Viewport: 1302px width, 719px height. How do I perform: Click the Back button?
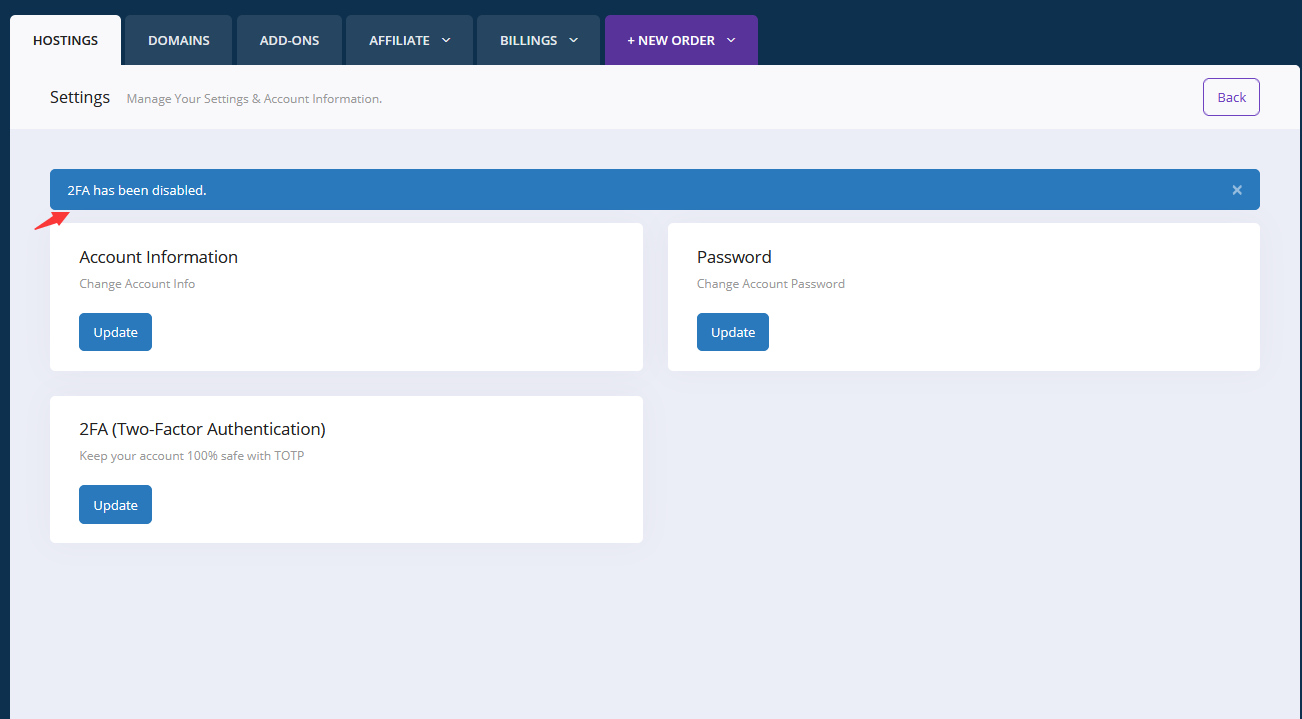point(1231,97)
